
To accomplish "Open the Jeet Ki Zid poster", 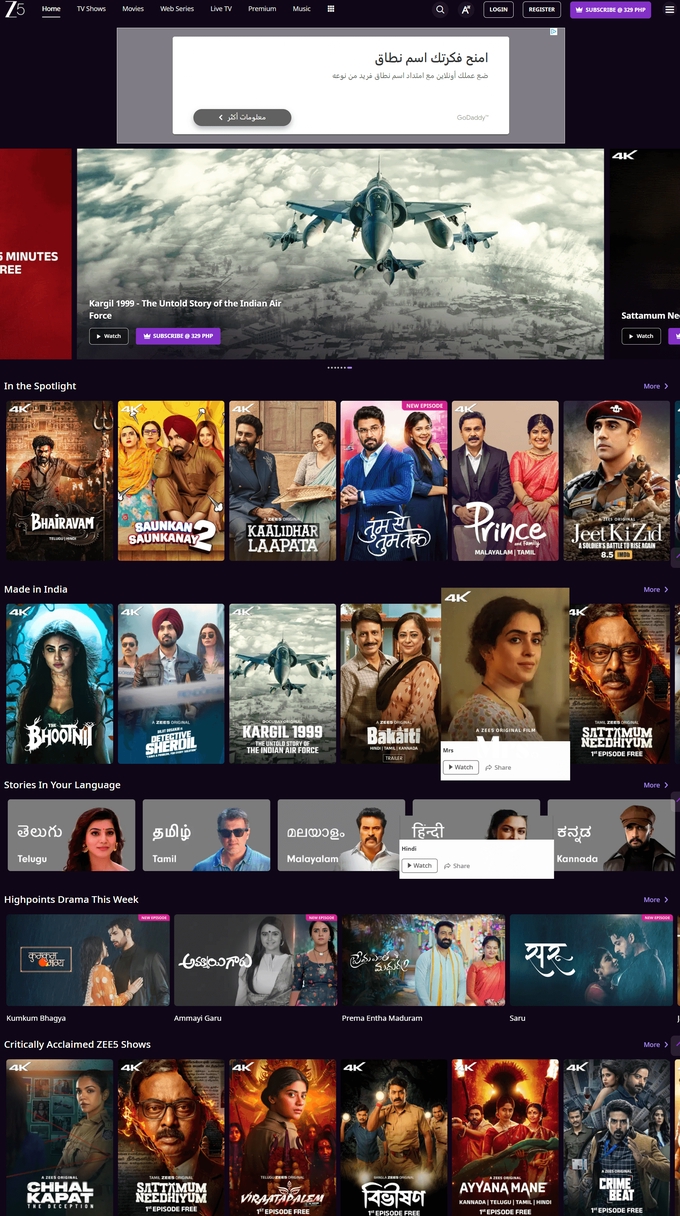I will [616, 481].
